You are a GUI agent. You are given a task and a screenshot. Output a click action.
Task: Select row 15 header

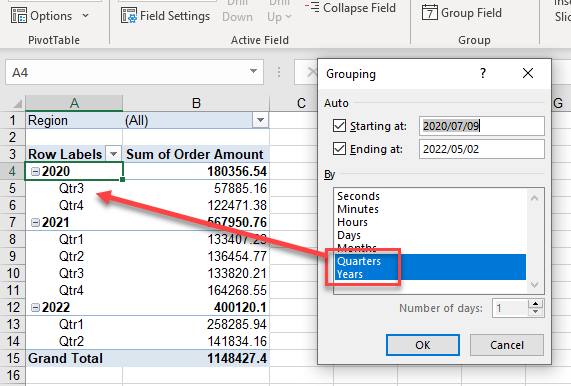12,358
